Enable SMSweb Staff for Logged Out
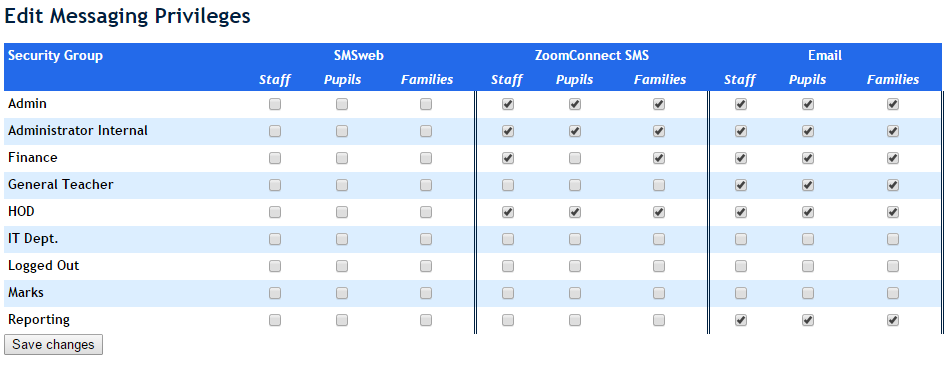 [x=275, y=266]
